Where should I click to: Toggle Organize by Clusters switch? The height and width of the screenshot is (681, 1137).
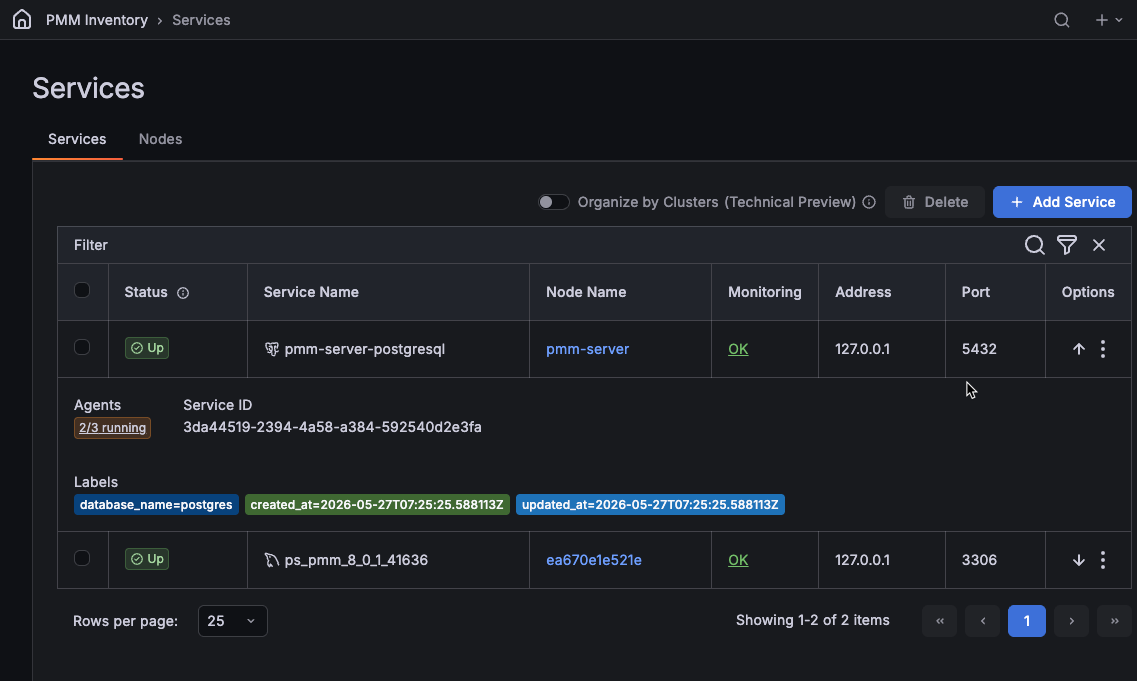[553, 202]
